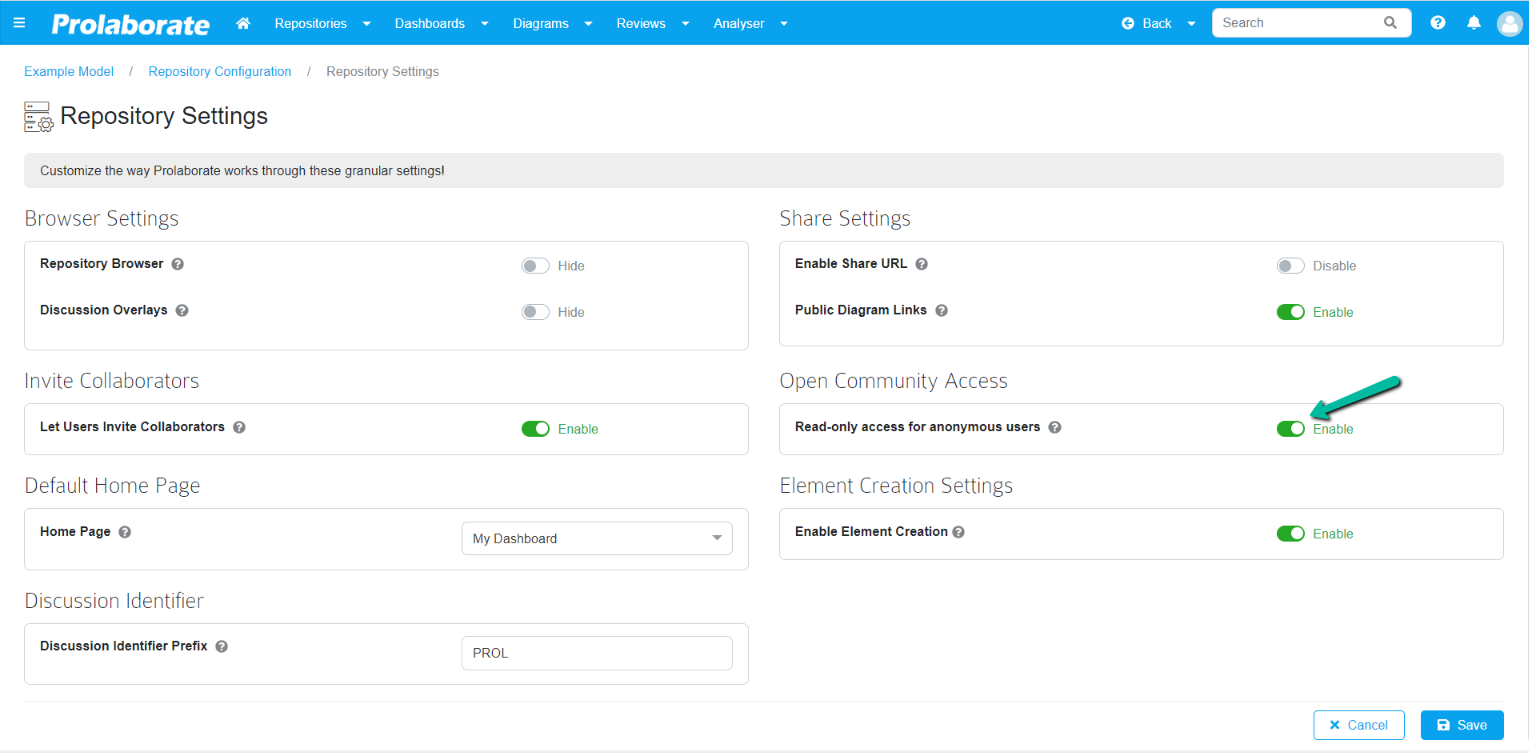Show help for Discussion Overlays setting
Viewport: 1529px width, 753px height.
pos(182,310)
